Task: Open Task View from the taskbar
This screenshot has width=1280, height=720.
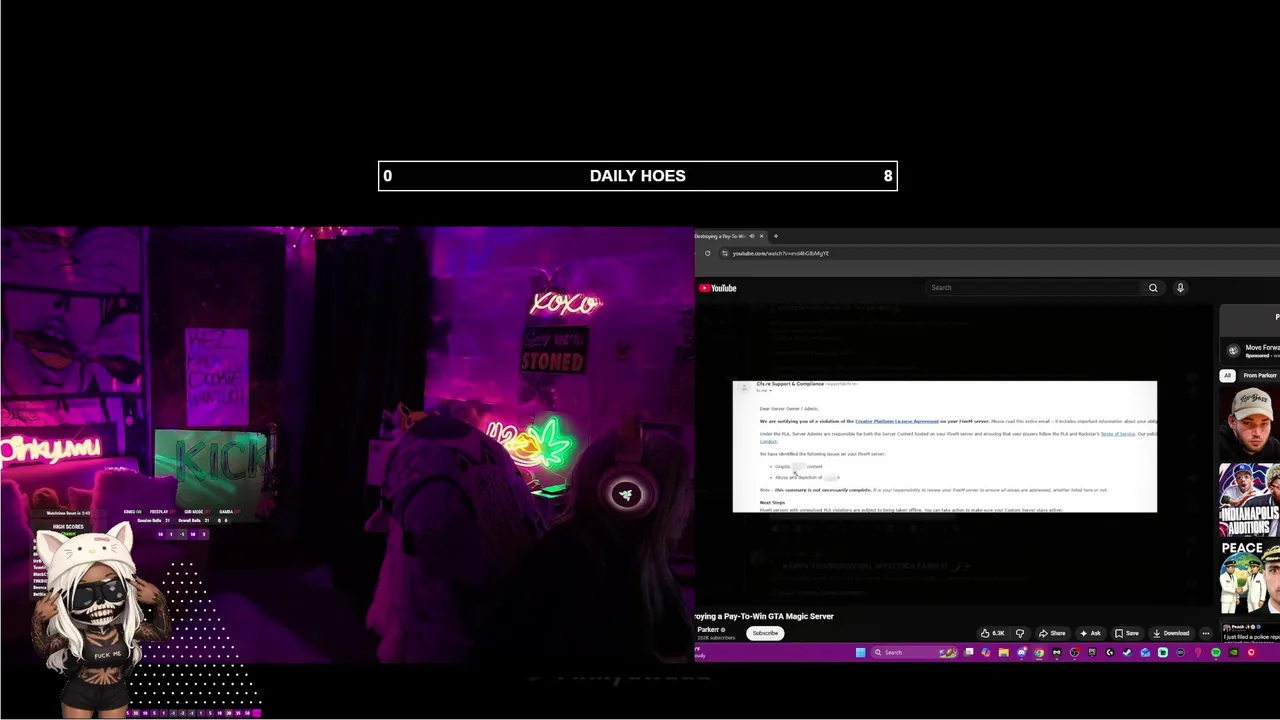Action: pyautogui.click(x=968, y=653)
